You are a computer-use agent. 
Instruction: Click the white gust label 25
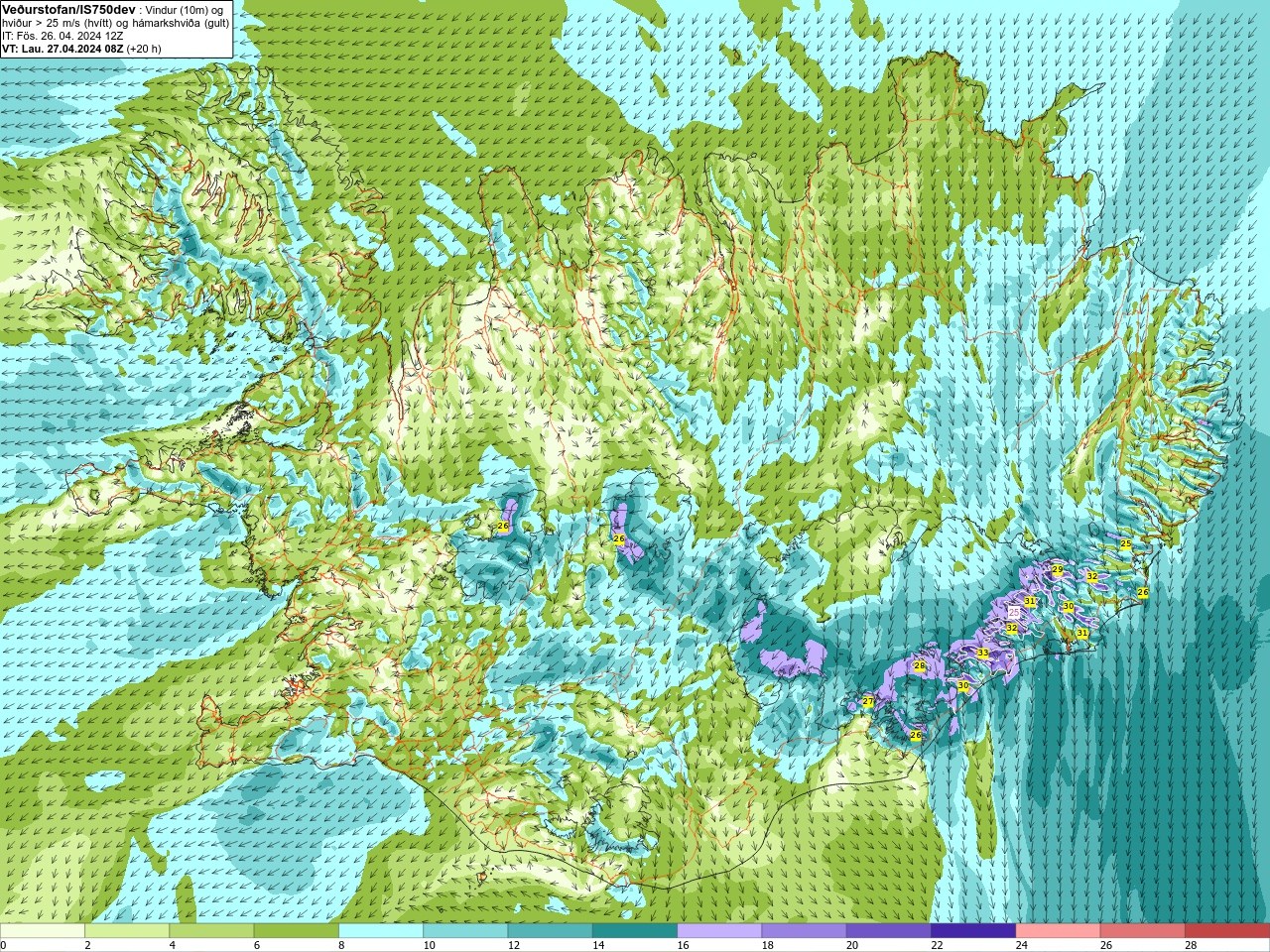(x=1014, y=614)
